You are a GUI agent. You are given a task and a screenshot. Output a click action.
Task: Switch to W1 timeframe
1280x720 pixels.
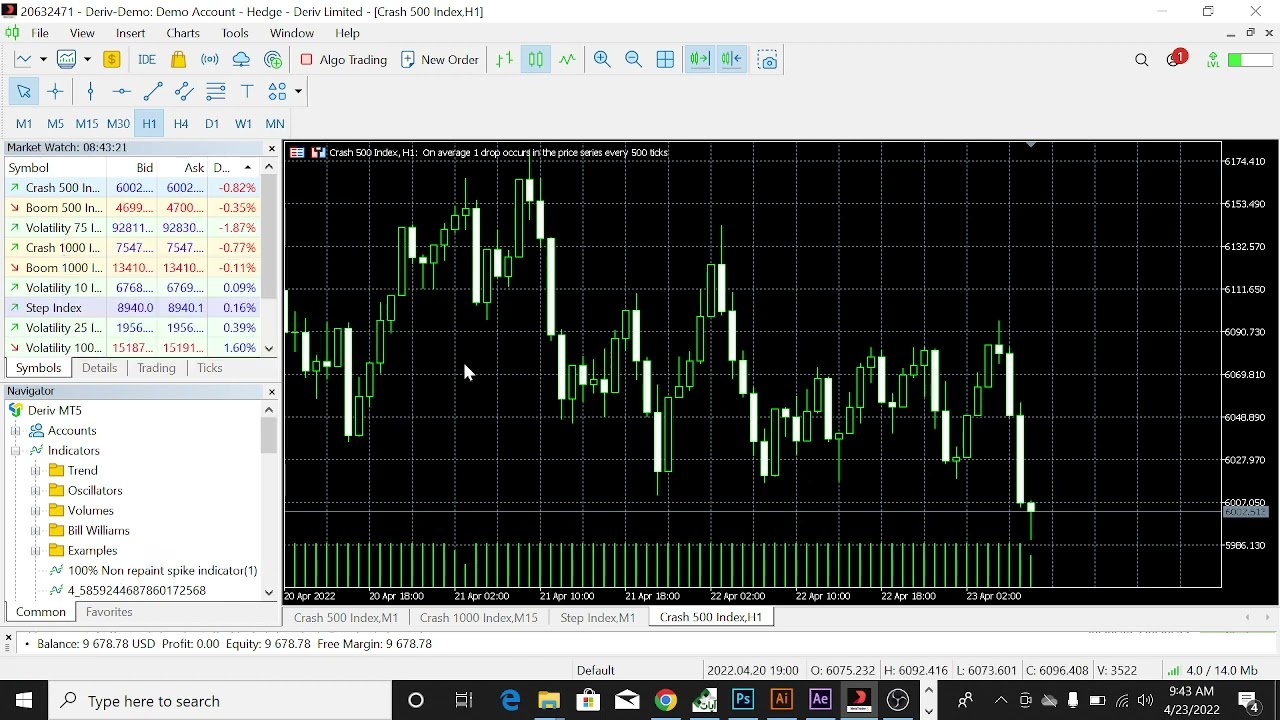point(244,124)
